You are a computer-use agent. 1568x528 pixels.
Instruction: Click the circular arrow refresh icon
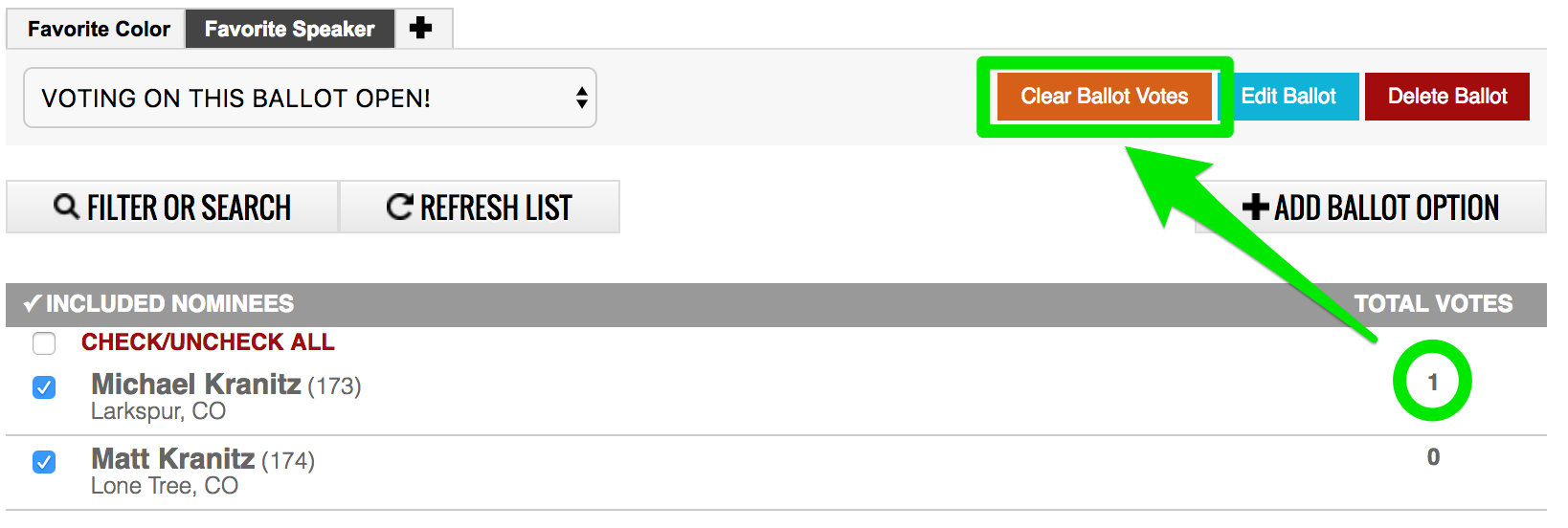pyautogui.click(x=399, y=207)
